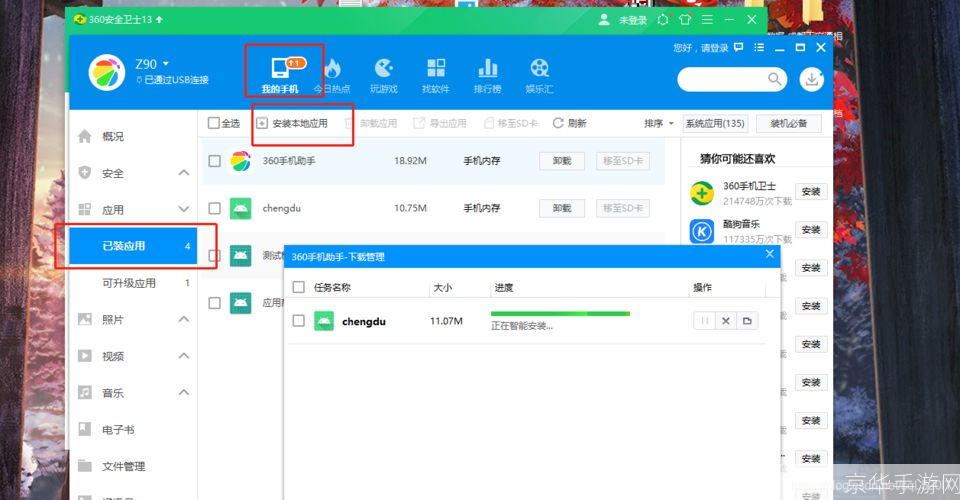Image resolution: width=960 pixels, height=500 pixels.
Task: Open the download manager arrow icon
Action: pos(812,80)
